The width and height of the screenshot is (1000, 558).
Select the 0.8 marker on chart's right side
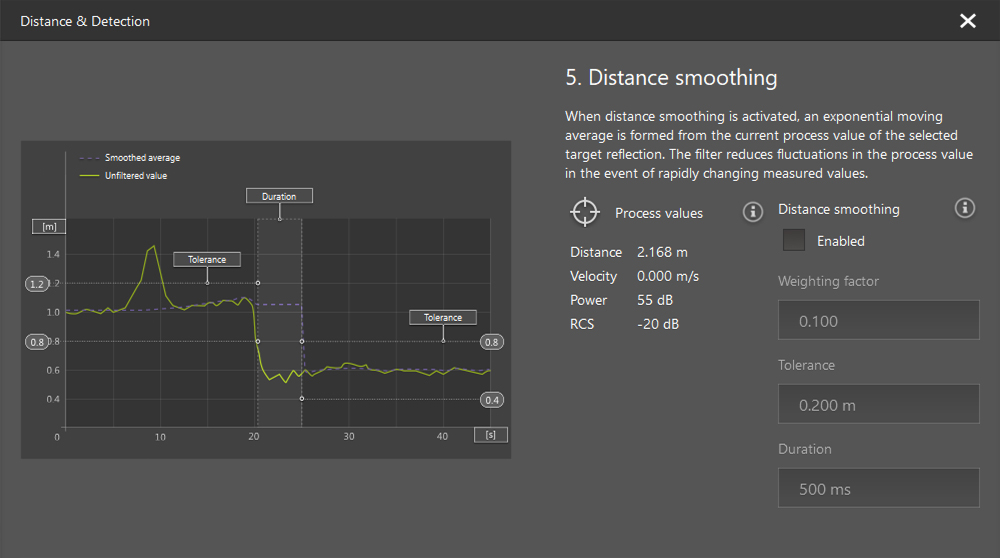(x=491, y=342)
